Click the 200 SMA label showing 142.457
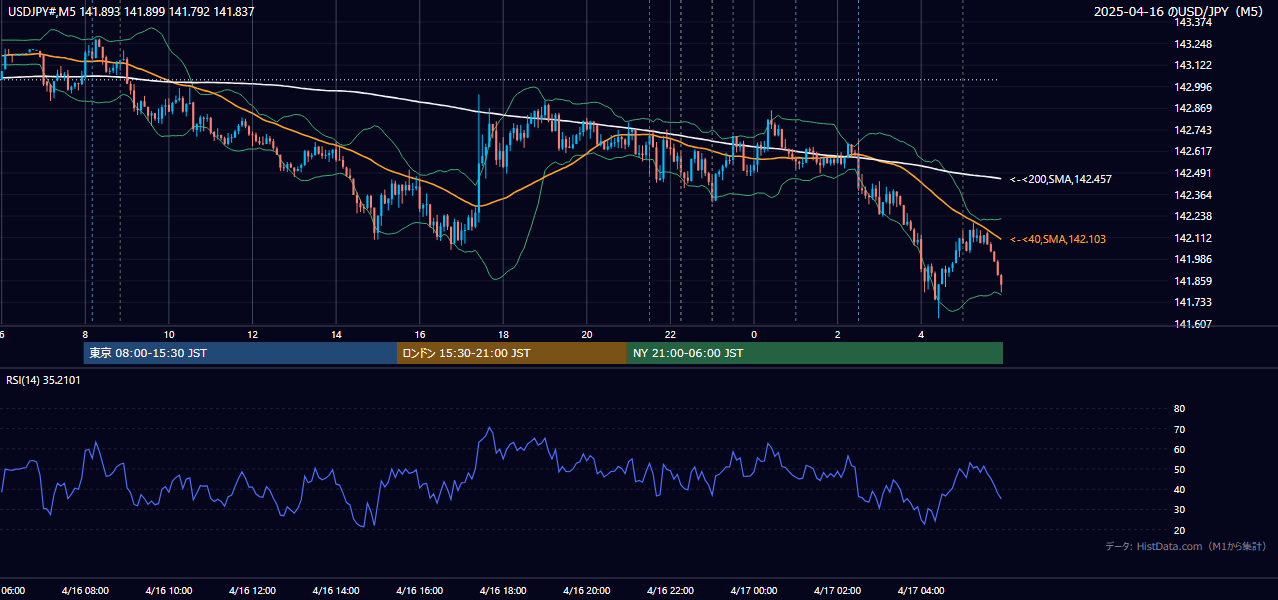1278x600 pixels. (x=1061, y=179)
